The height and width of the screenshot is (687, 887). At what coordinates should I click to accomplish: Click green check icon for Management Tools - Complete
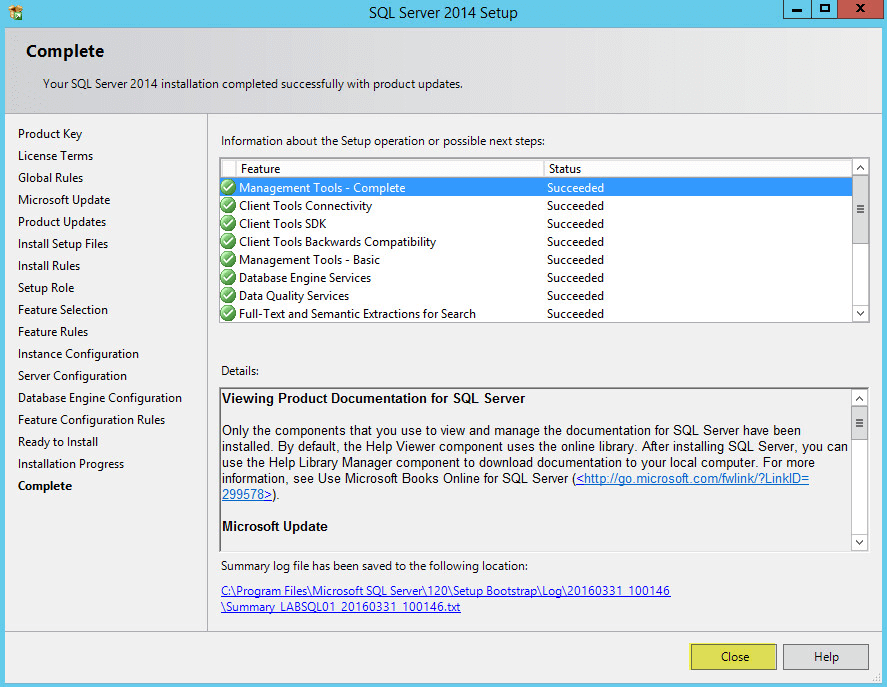pyautogui.click(x=228, y=187)
